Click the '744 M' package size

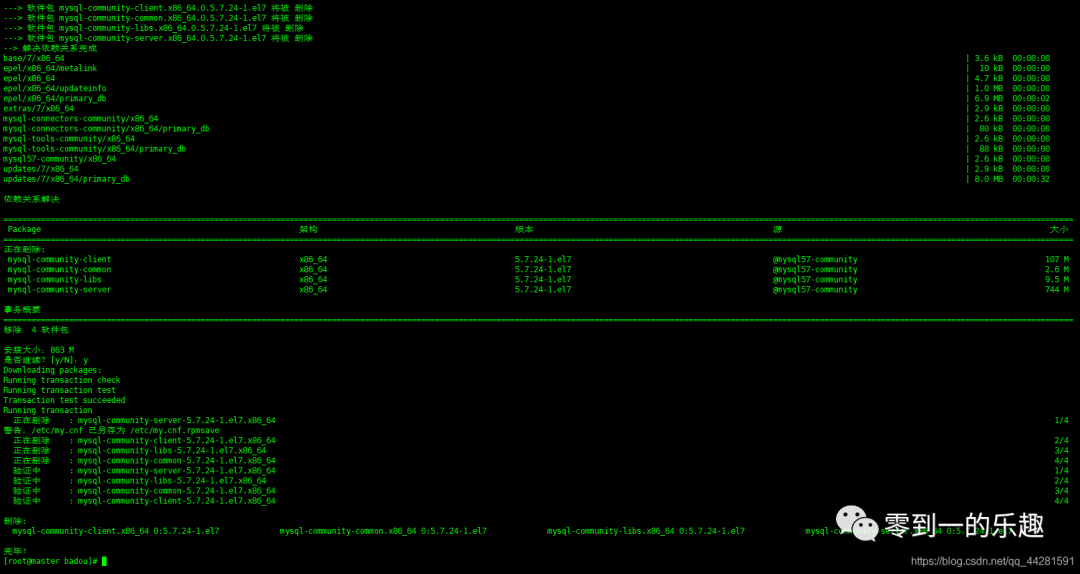(1057, 289)
